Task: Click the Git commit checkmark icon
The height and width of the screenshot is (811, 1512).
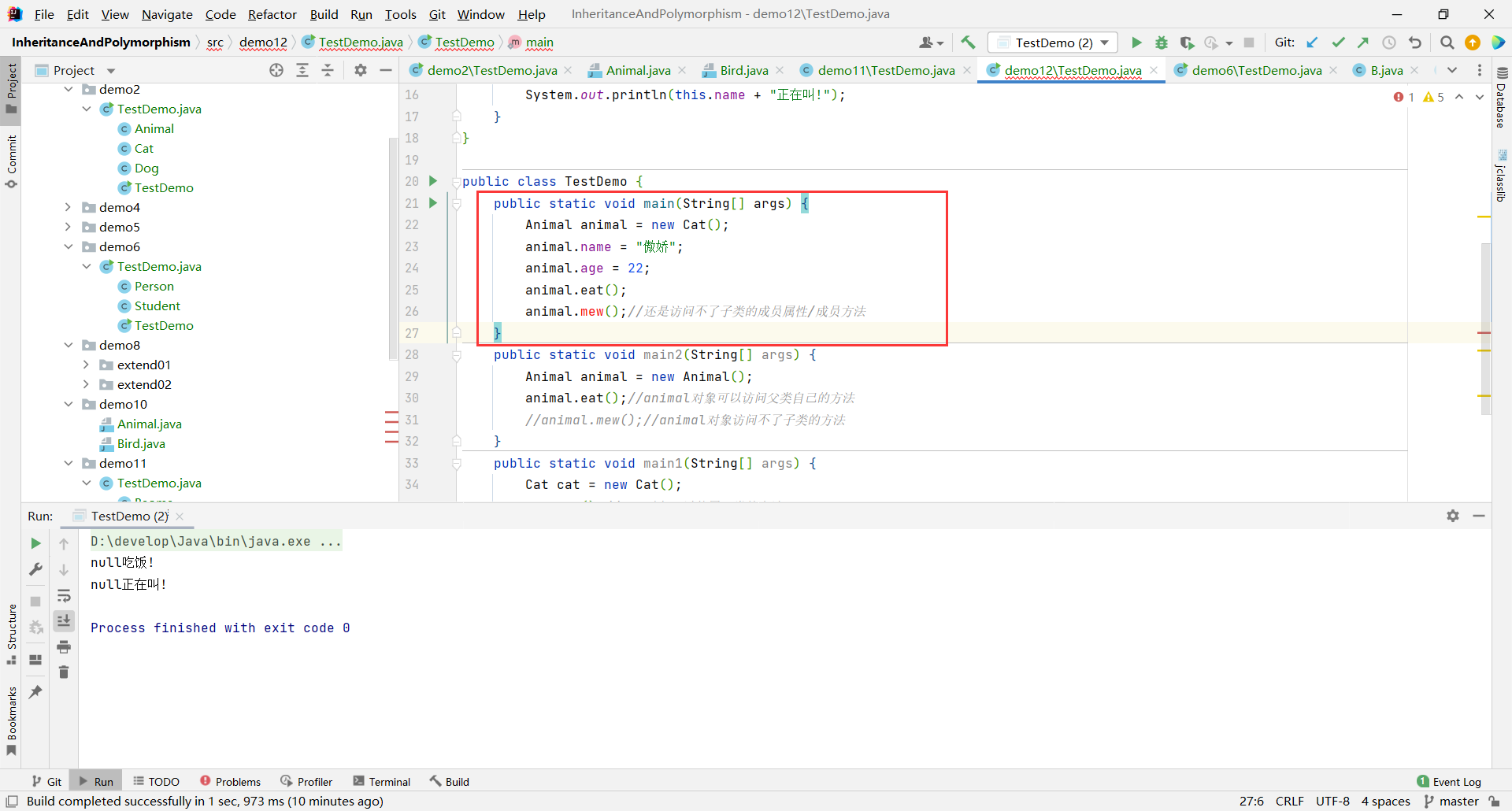Action: click(x=1338, y=43)
